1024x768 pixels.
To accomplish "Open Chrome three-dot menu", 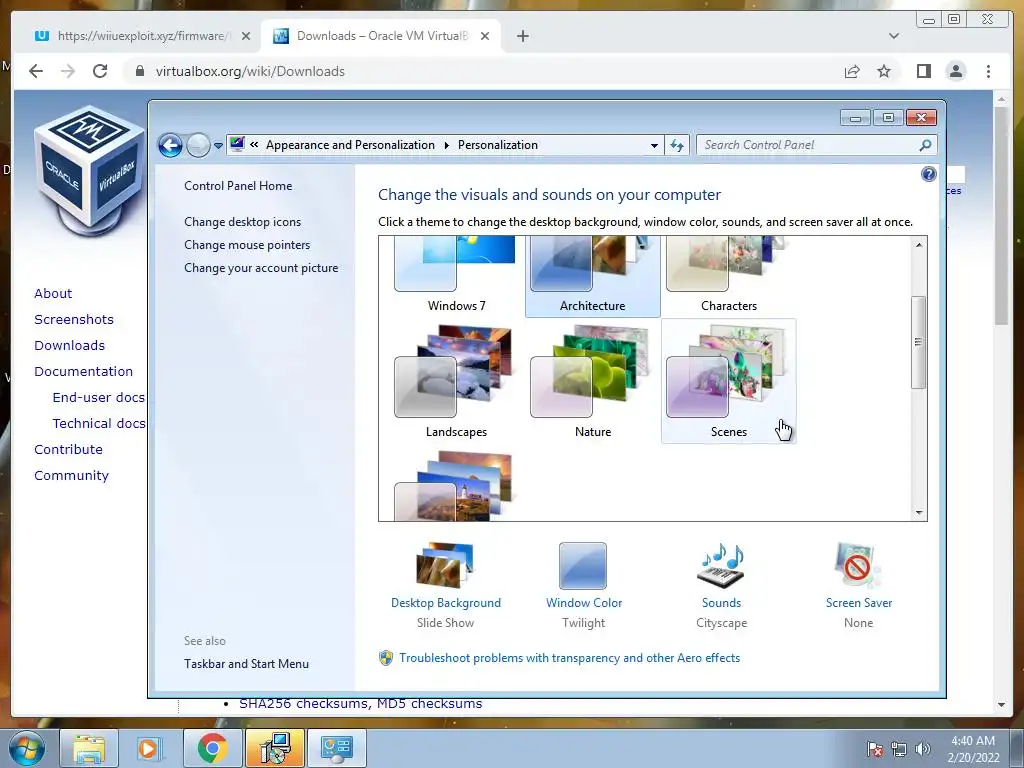I will [988, 71].
